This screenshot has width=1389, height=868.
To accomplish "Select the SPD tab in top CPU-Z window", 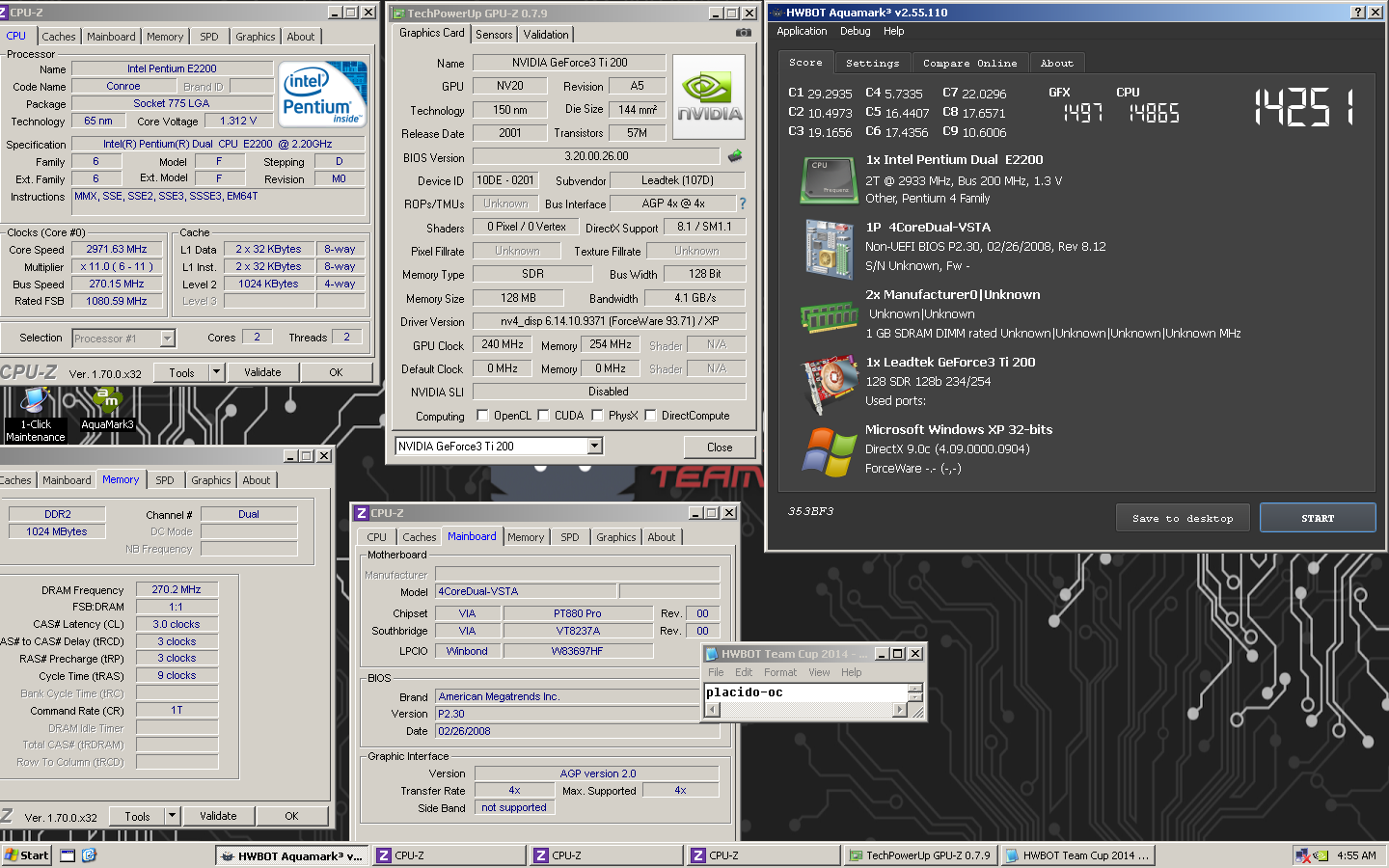I will pyautogui.click(x=209, y=37).
